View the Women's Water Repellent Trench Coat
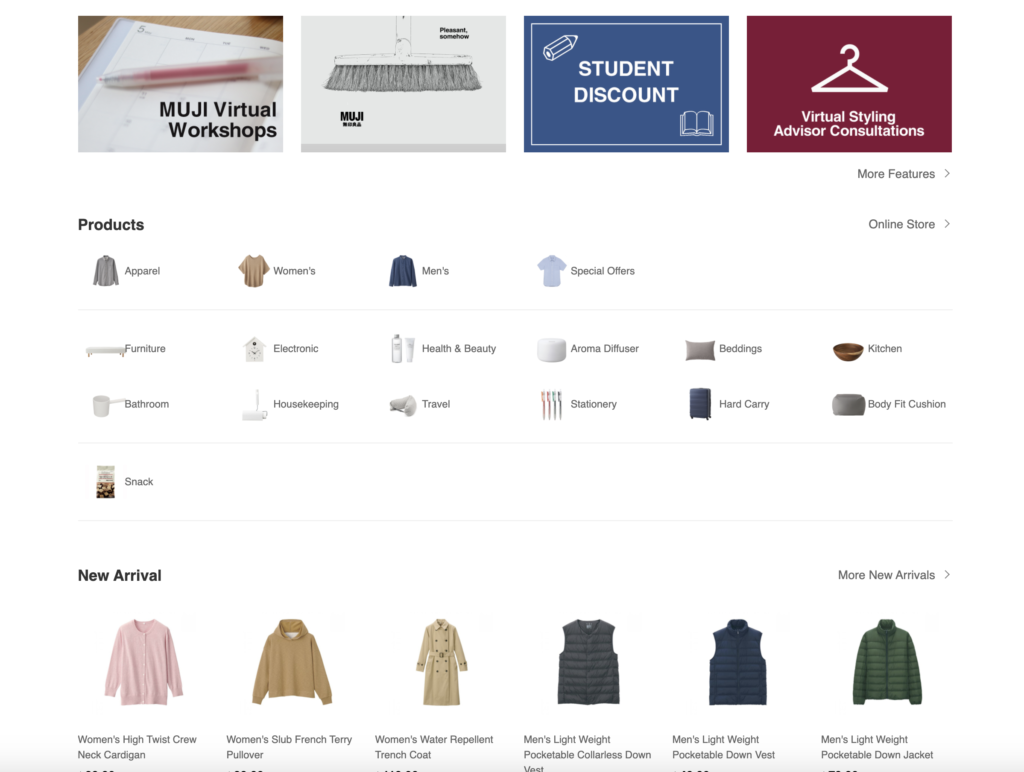Viewport: 1024px width, 772px height. pos(441,662)
